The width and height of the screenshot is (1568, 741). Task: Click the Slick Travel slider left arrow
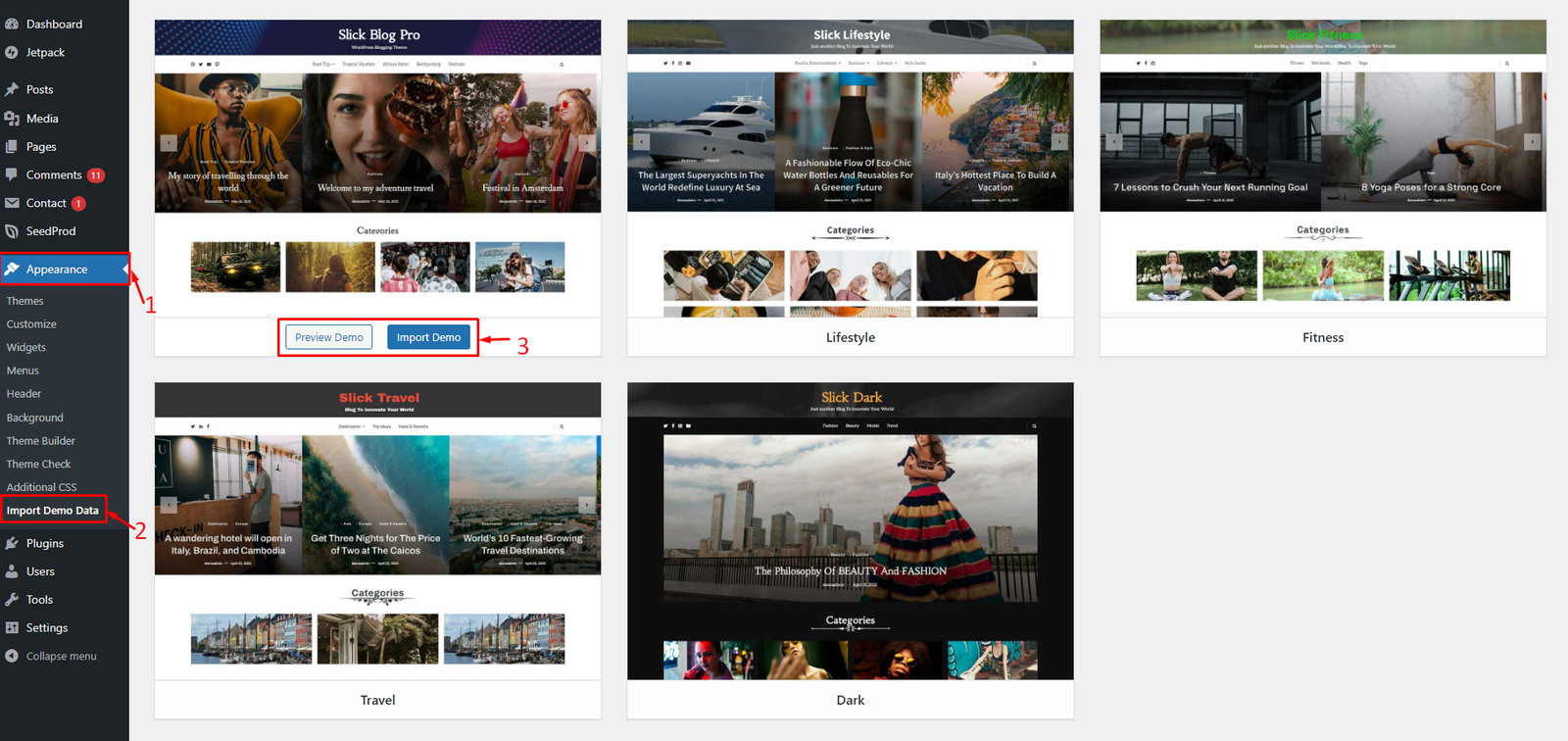[x=169, y=505]
